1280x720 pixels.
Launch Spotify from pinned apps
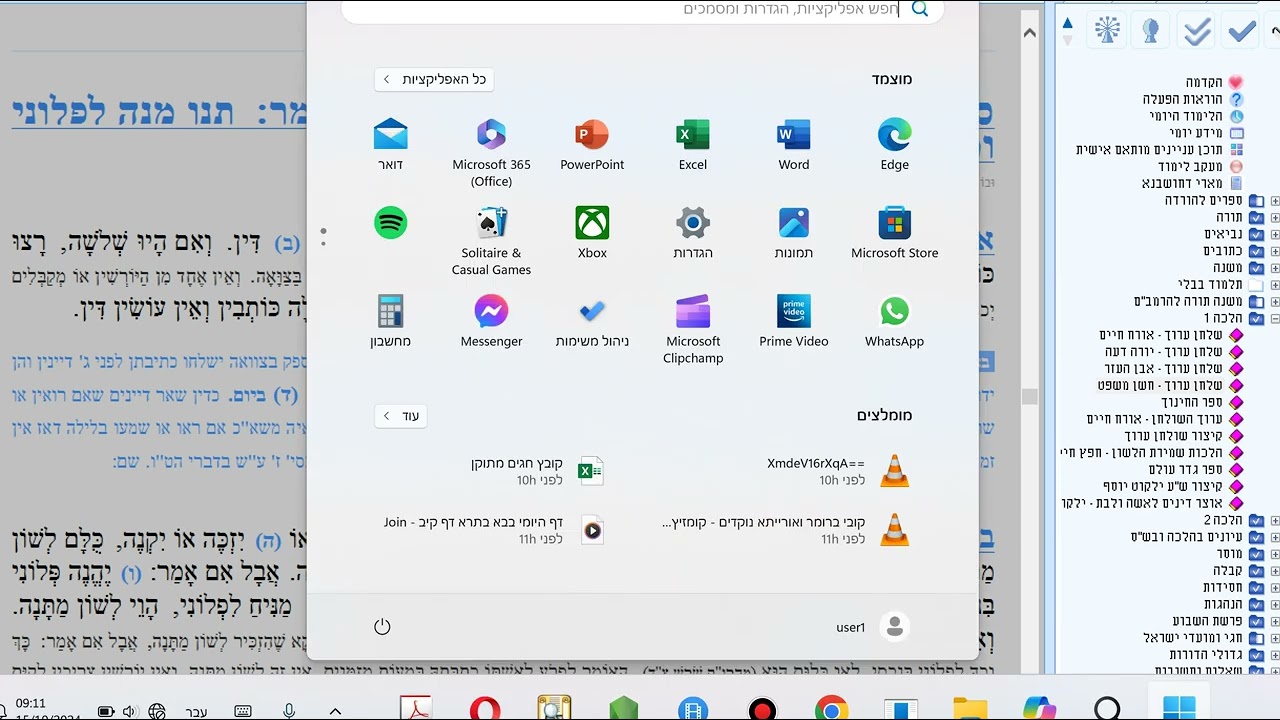pyautogui.click(x=390, y=223)
